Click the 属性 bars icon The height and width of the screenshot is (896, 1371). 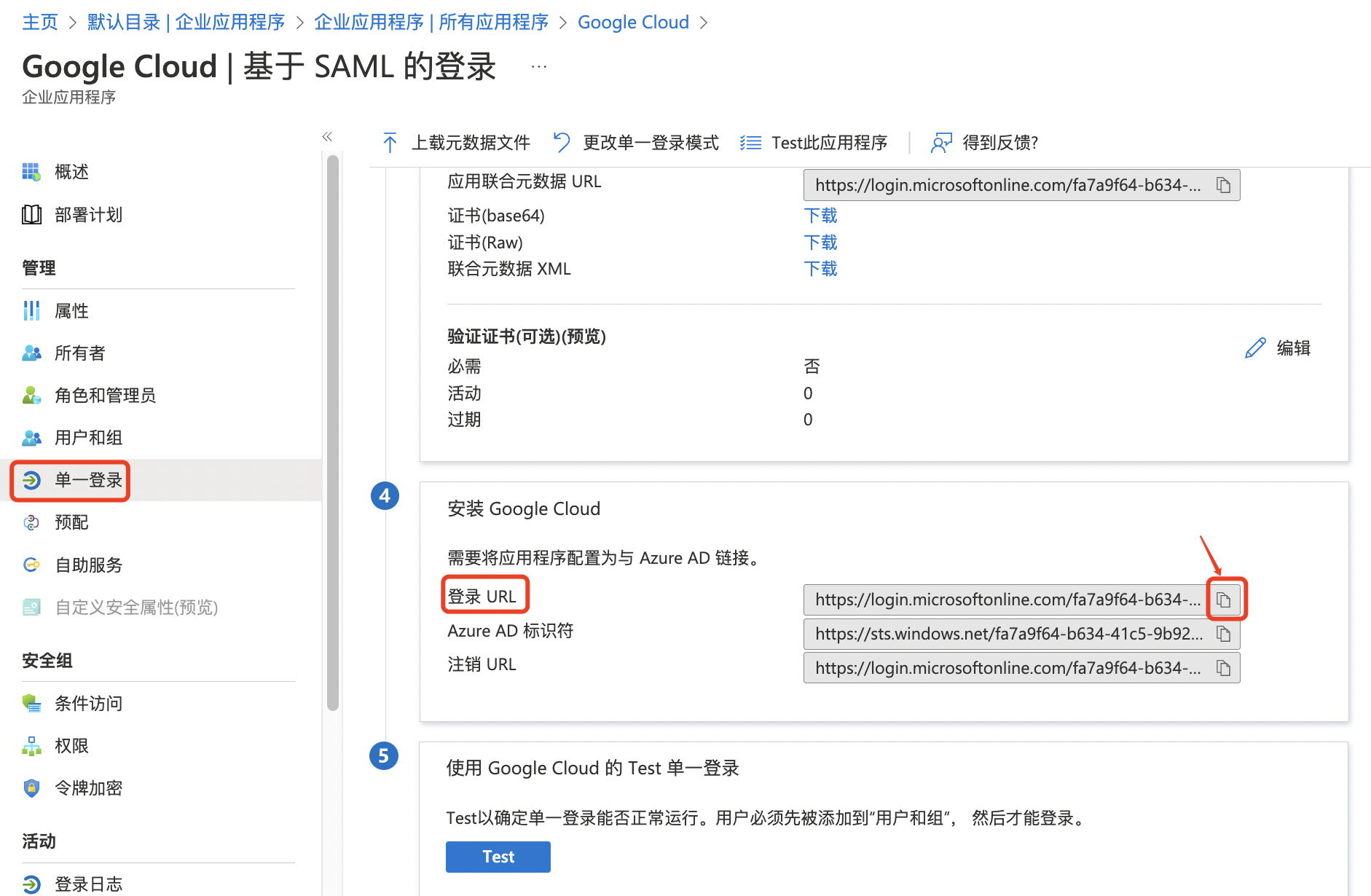(x=31, y=311)
